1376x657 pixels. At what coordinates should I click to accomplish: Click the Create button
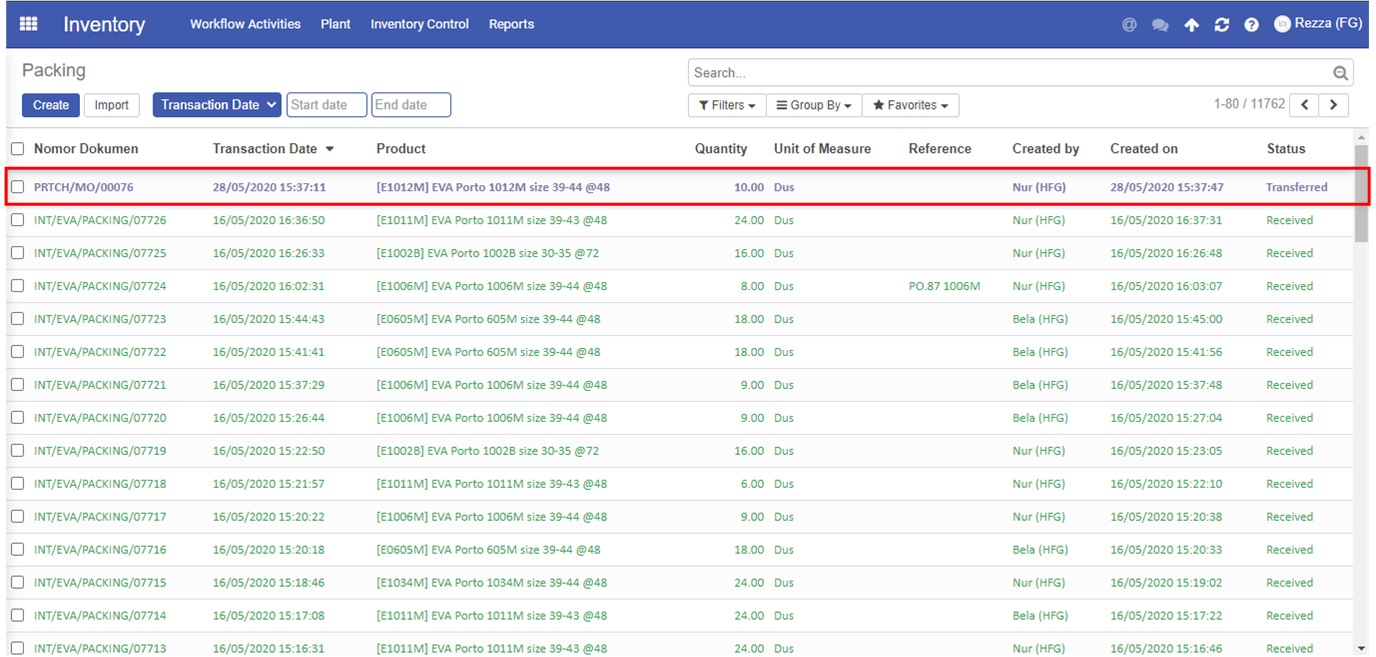pyautogui.click(x=51, y=105)
